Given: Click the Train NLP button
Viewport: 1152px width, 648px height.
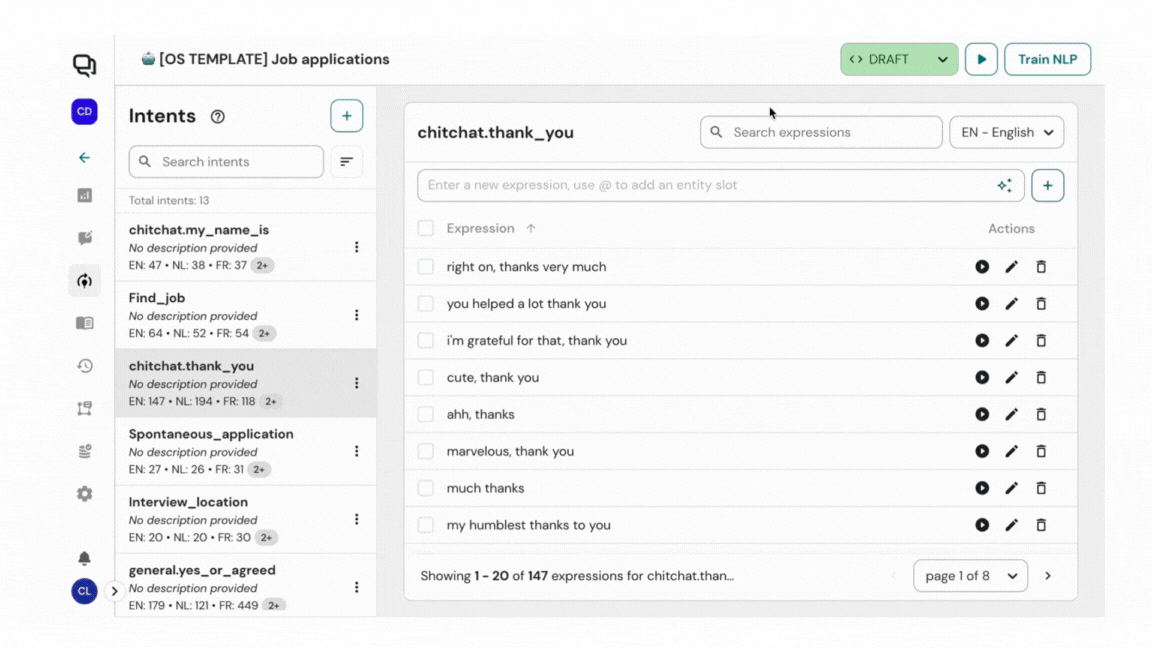Looking at the screenshot, I should 1047,60.
